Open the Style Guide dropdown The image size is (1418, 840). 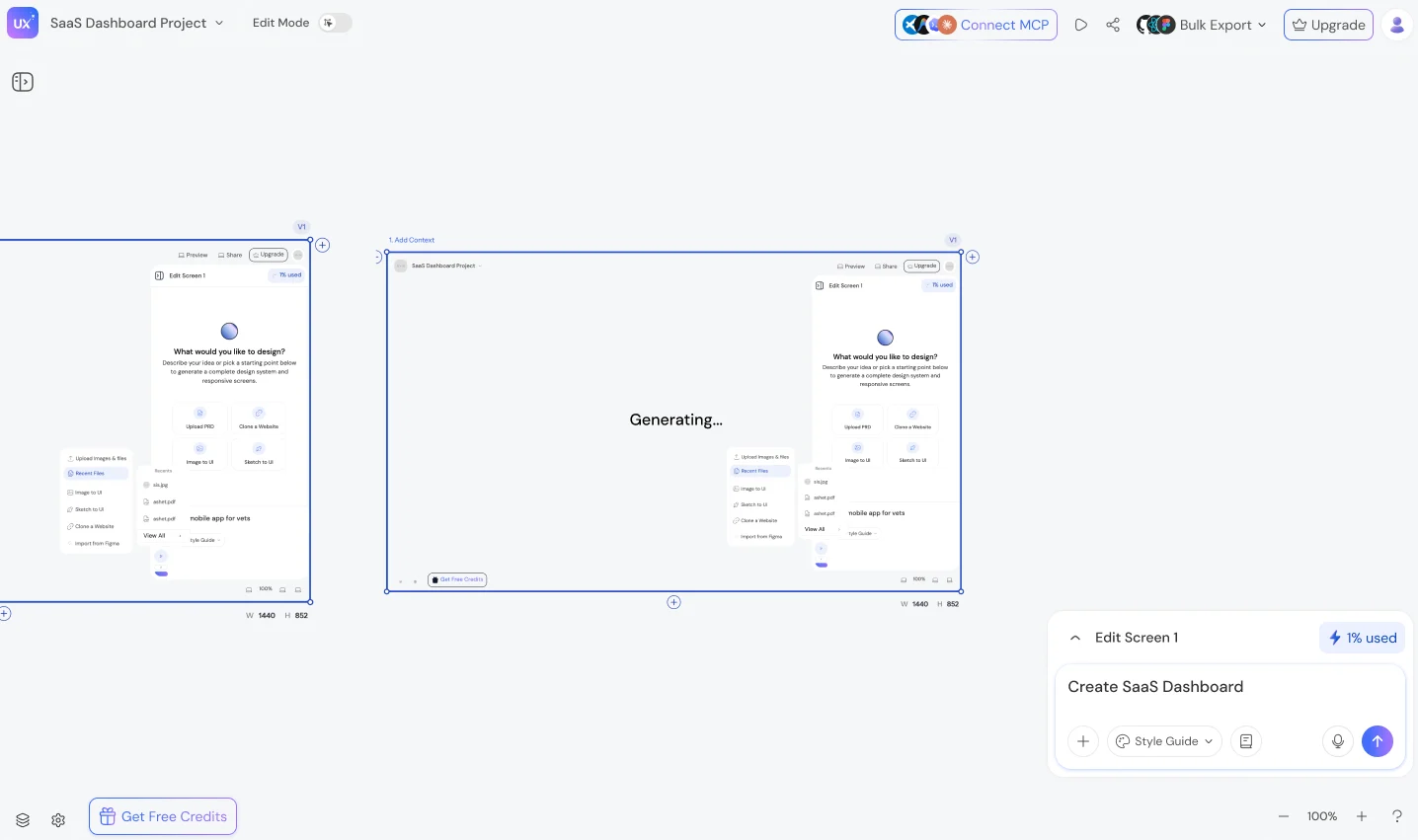(1164, 741)
